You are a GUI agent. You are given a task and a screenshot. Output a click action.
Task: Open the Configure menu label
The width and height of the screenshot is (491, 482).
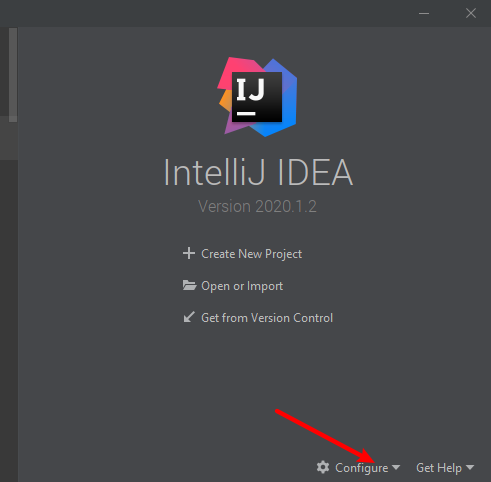tap(362, 468)
